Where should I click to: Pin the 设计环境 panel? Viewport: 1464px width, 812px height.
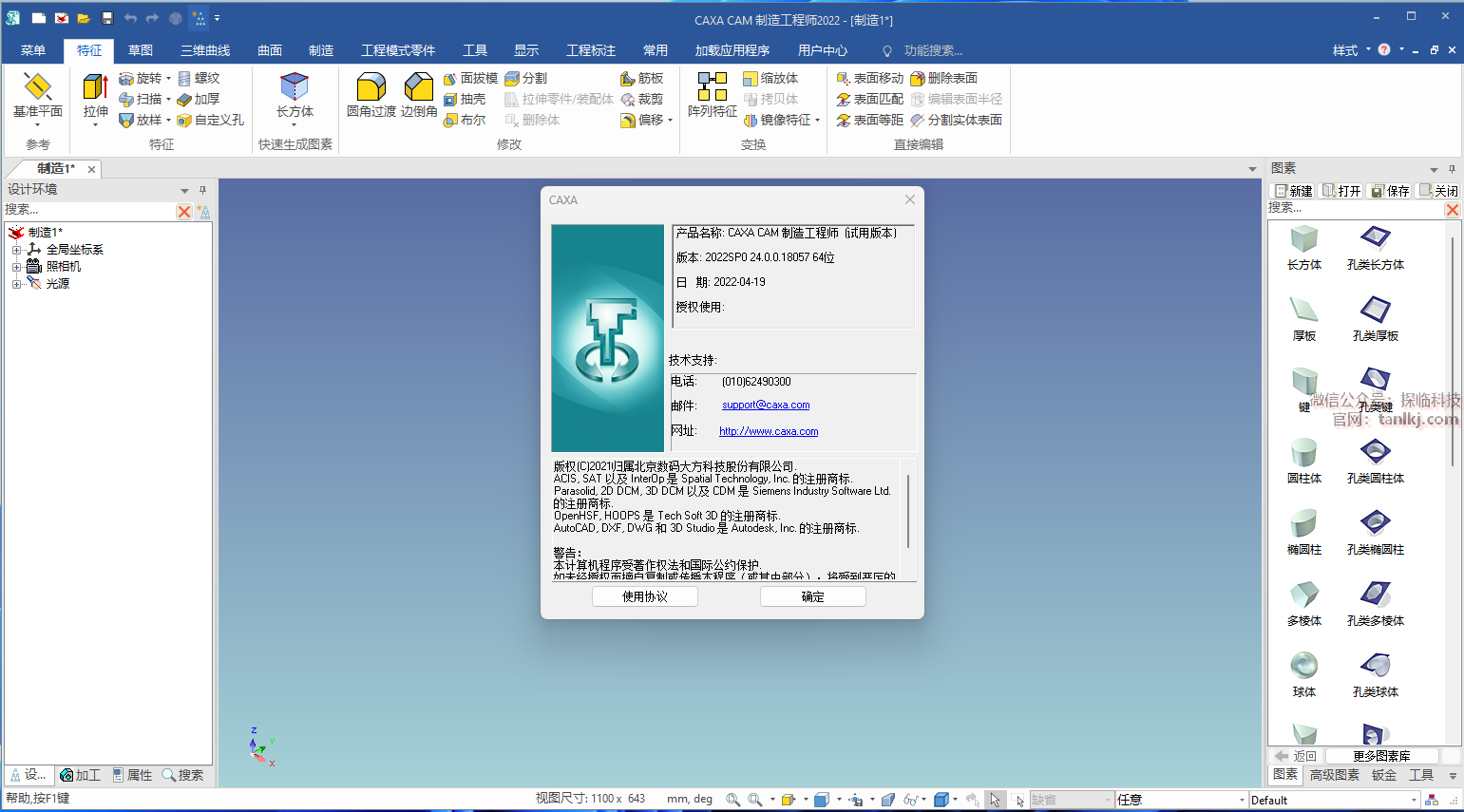202,190
